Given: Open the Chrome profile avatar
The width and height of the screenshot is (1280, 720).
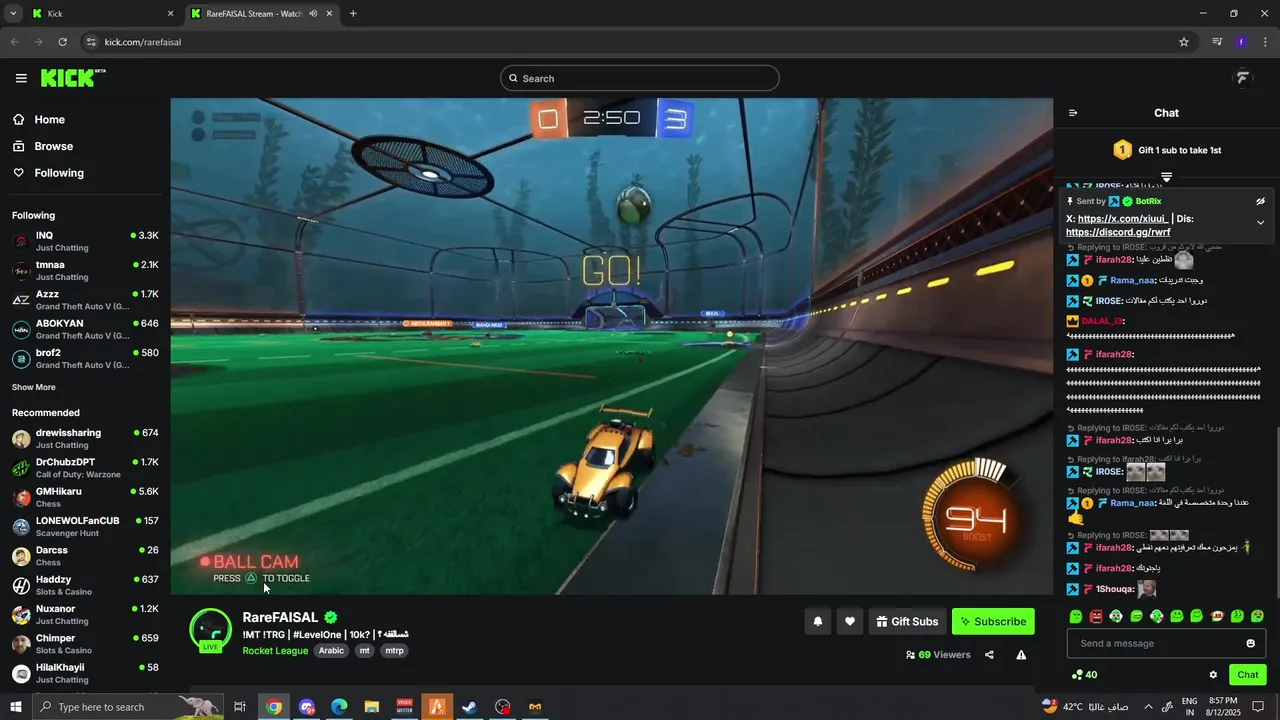Looking at the screenshot, I should (x=1241, y=42).
